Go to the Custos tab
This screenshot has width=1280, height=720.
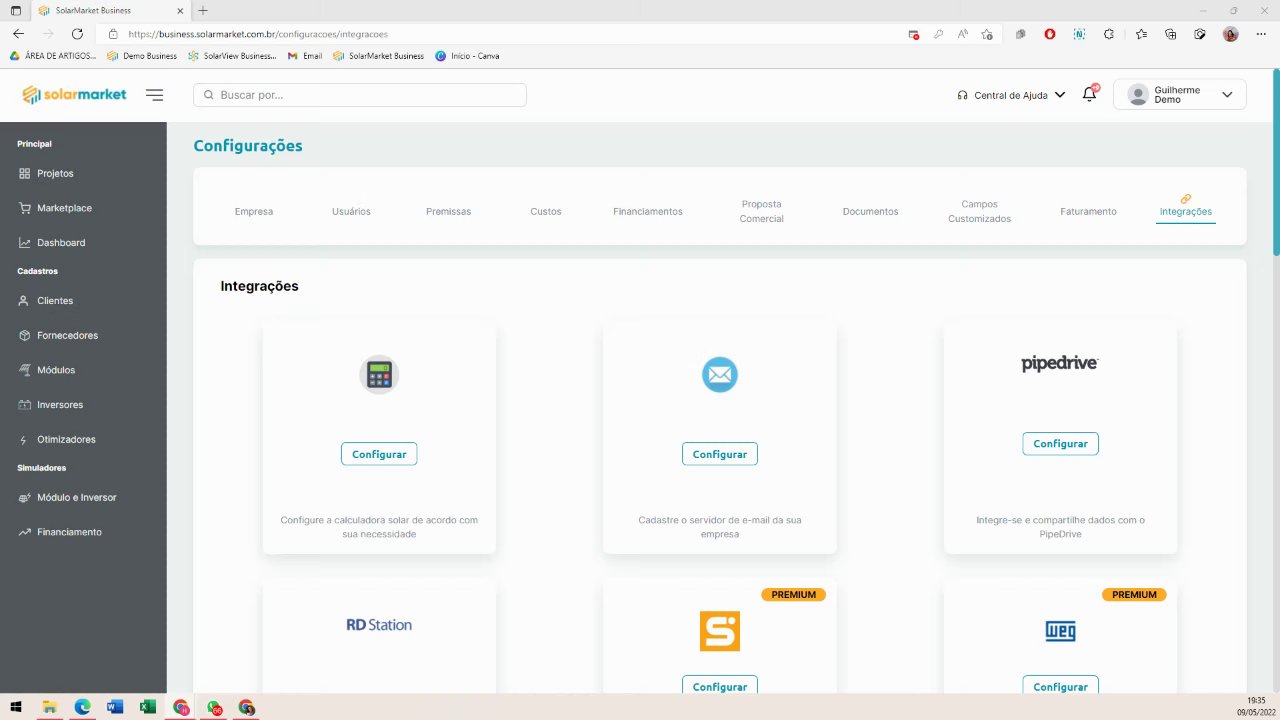coord(546,212)
